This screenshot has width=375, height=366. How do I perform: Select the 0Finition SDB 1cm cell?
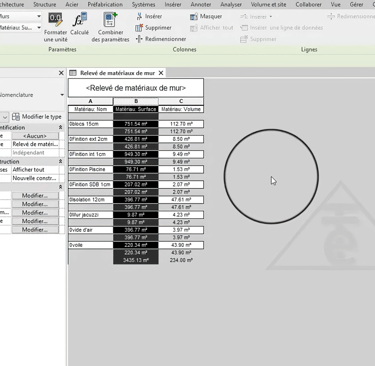(x=90, y=184)
